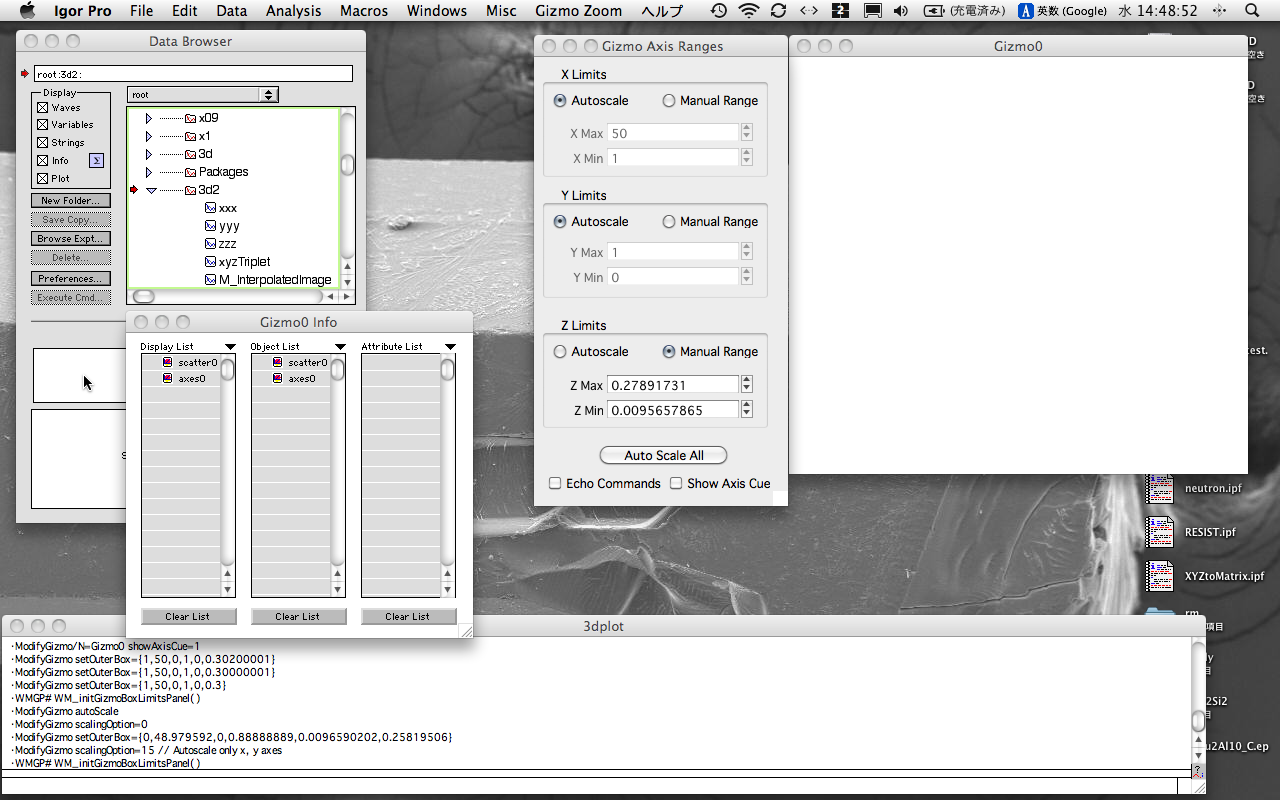
Task: Select the xyzTriplet wave icon
Action: pyautogui.click(x=210, y=262)
